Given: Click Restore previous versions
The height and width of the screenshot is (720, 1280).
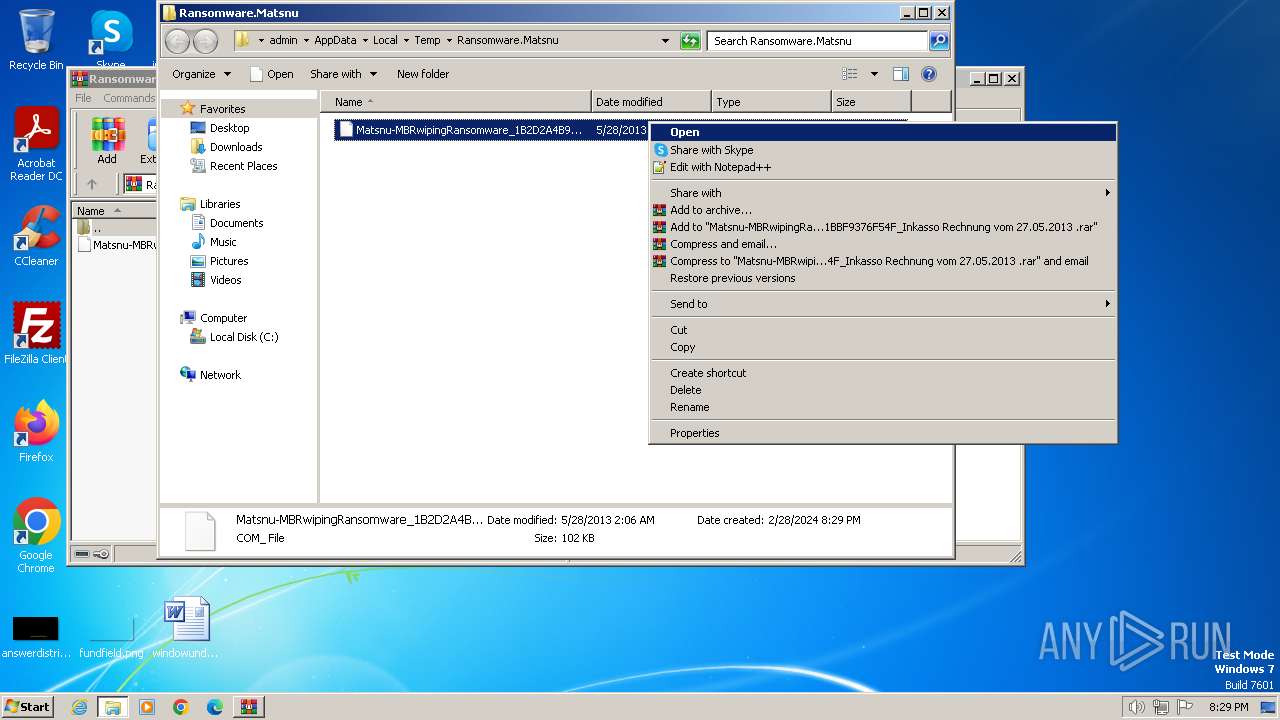Looking at the screenshot, I should point(883,278).
